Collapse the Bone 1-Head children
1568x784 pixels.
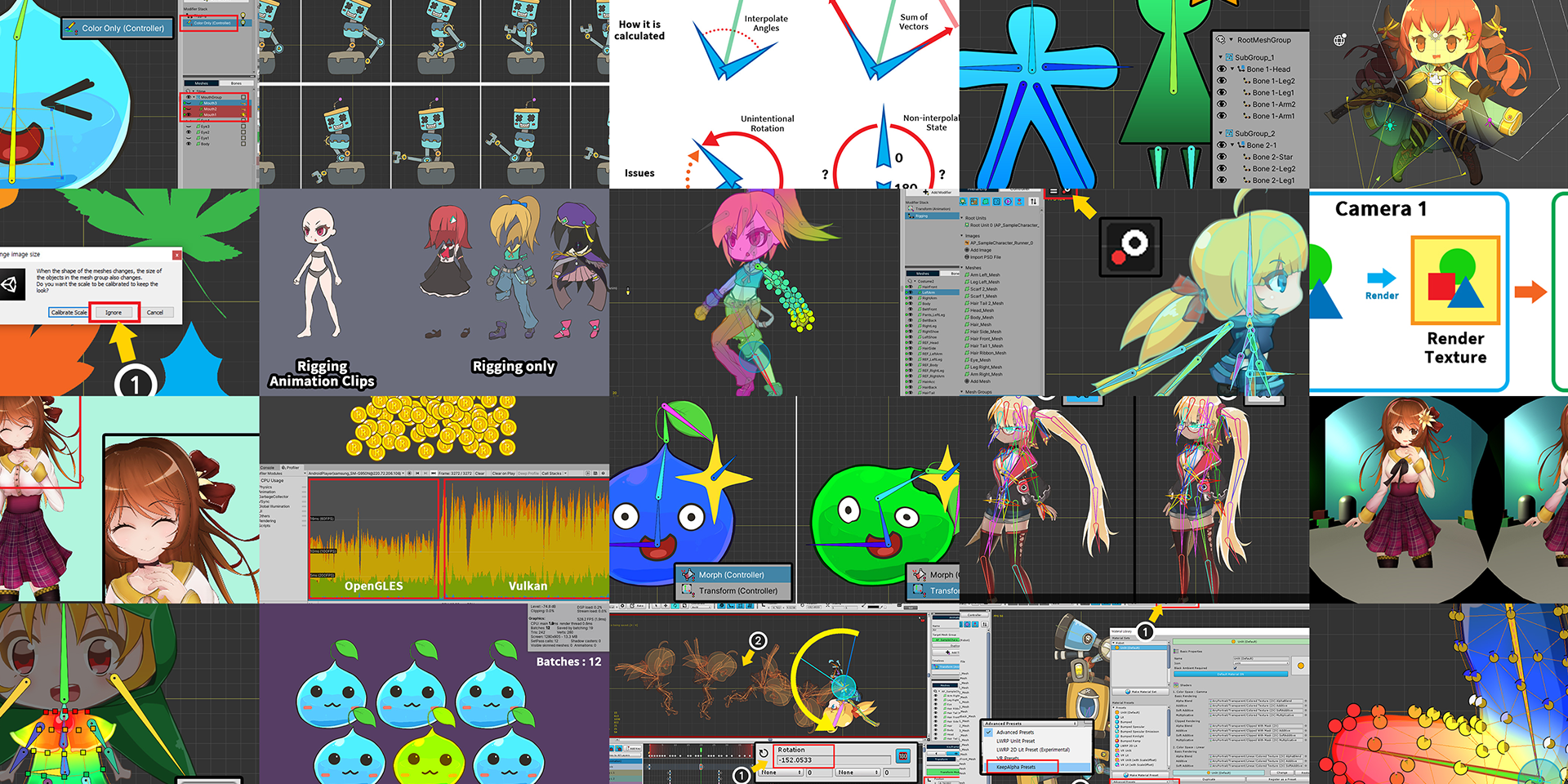[1232, 69]
